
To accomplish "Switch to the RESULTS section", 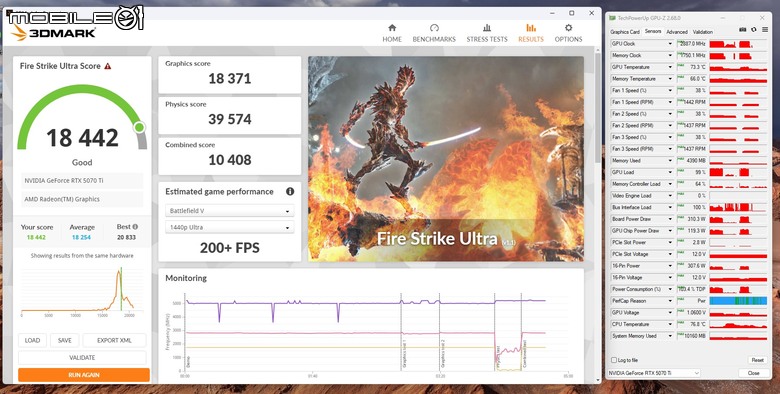I will [531, 33].
